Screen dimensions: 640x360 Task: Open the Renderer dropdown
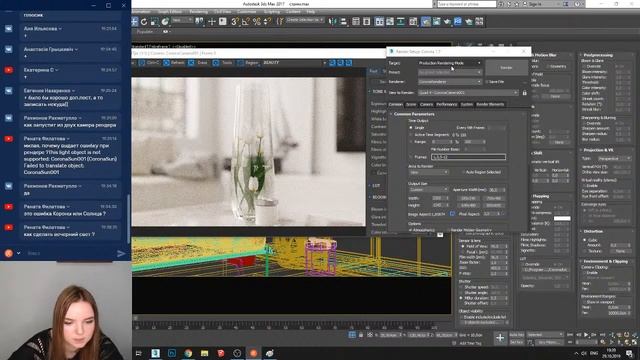(449, 82)
